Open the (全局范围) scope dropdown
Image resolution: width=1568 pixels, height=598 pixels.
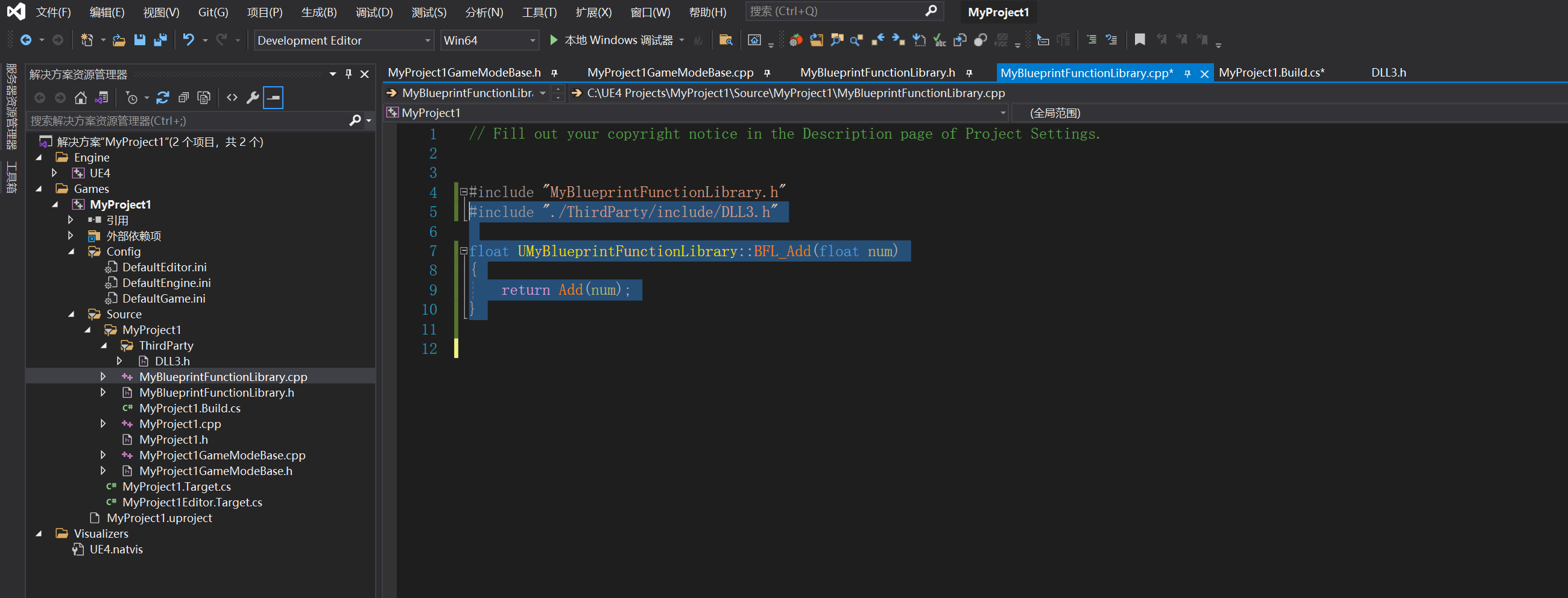[1289, 113]
